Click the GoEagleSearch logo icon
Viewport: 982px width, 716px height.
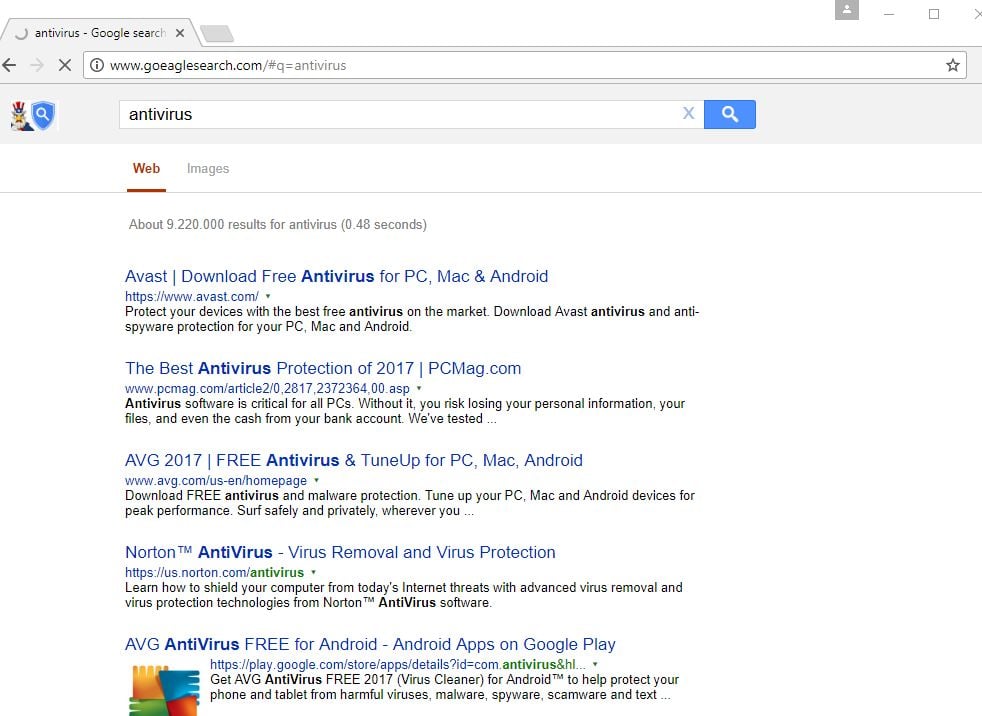click(x=33, y=116)
